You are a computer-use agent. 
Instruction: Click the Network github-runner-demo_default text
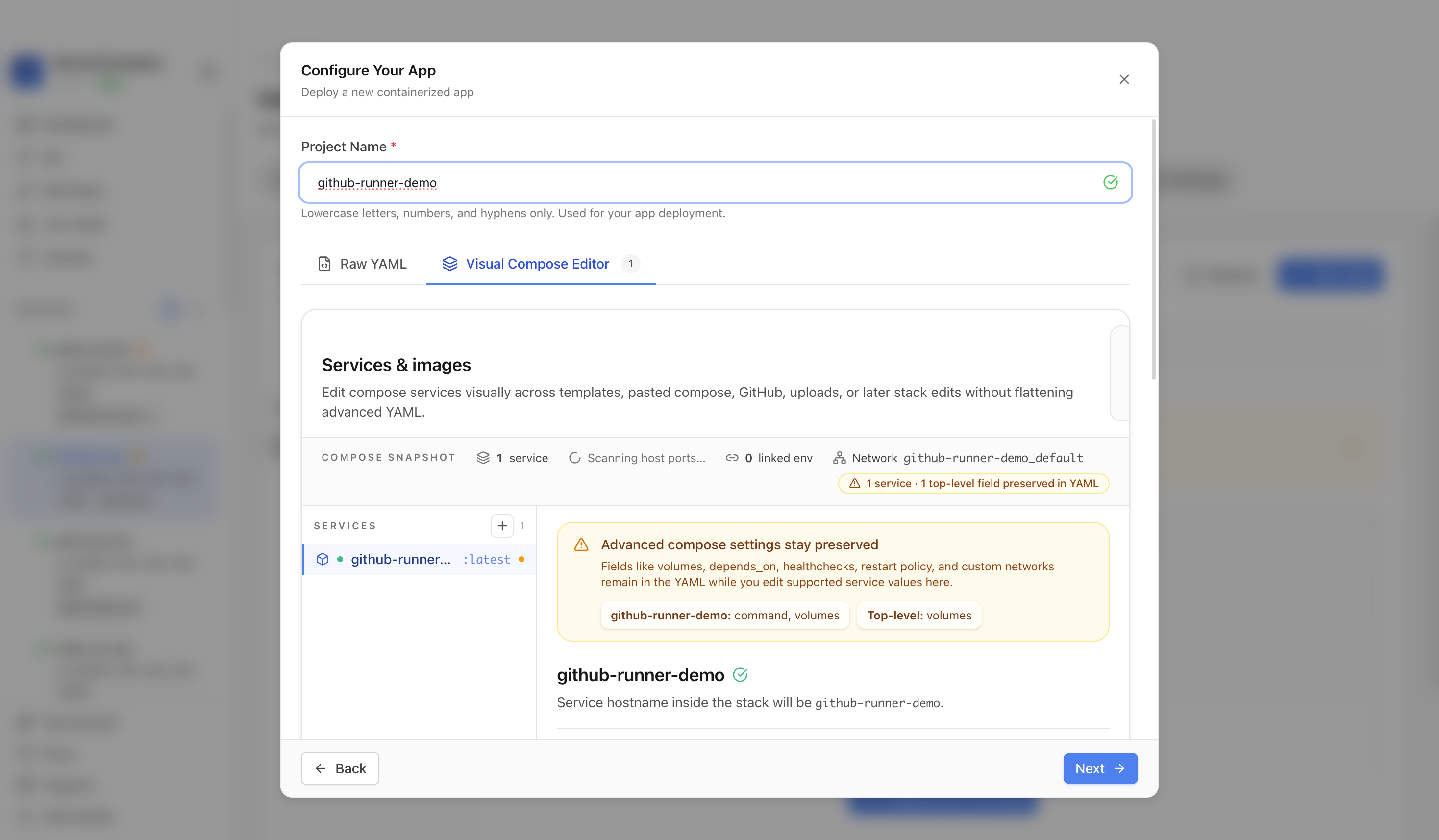coord(968,458)
